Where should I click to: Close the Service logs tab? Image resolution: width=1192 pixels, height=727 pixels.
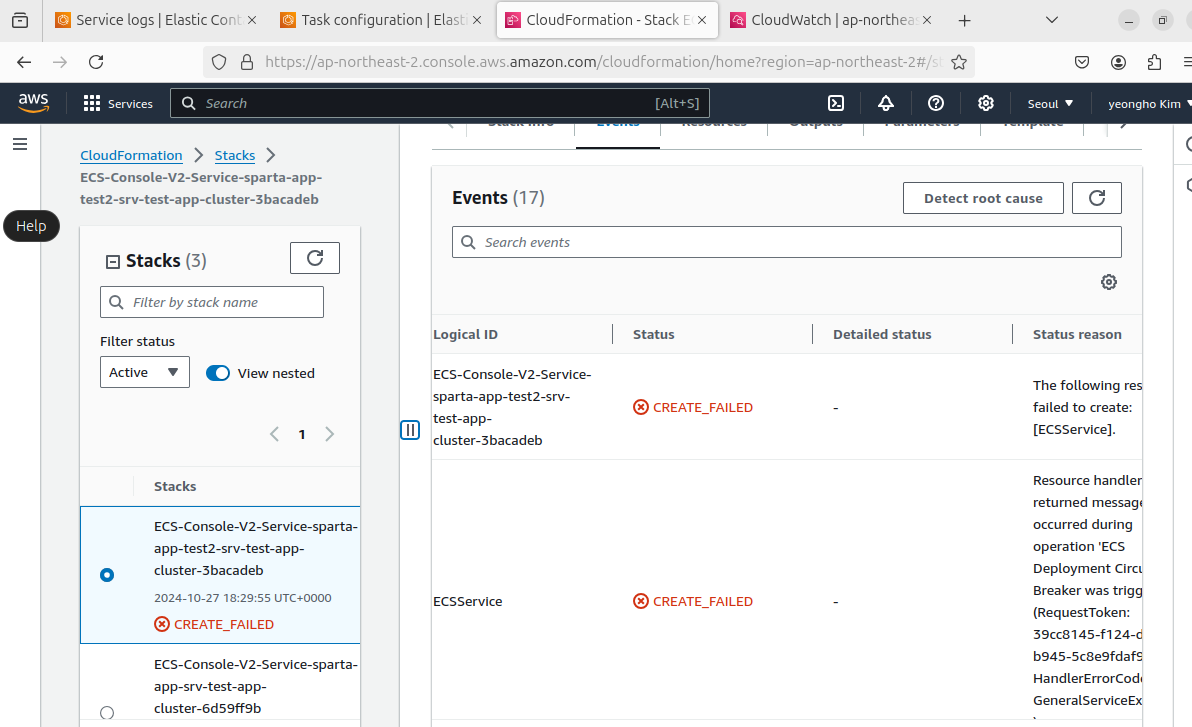point(252,21)
